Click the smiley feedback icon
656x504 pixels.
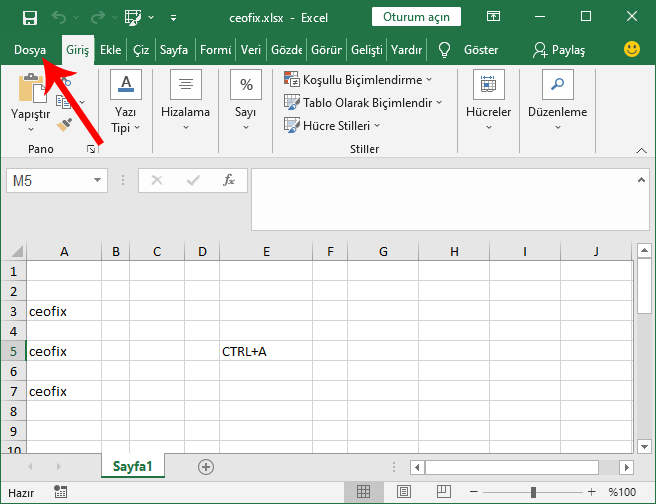(632, 49)
